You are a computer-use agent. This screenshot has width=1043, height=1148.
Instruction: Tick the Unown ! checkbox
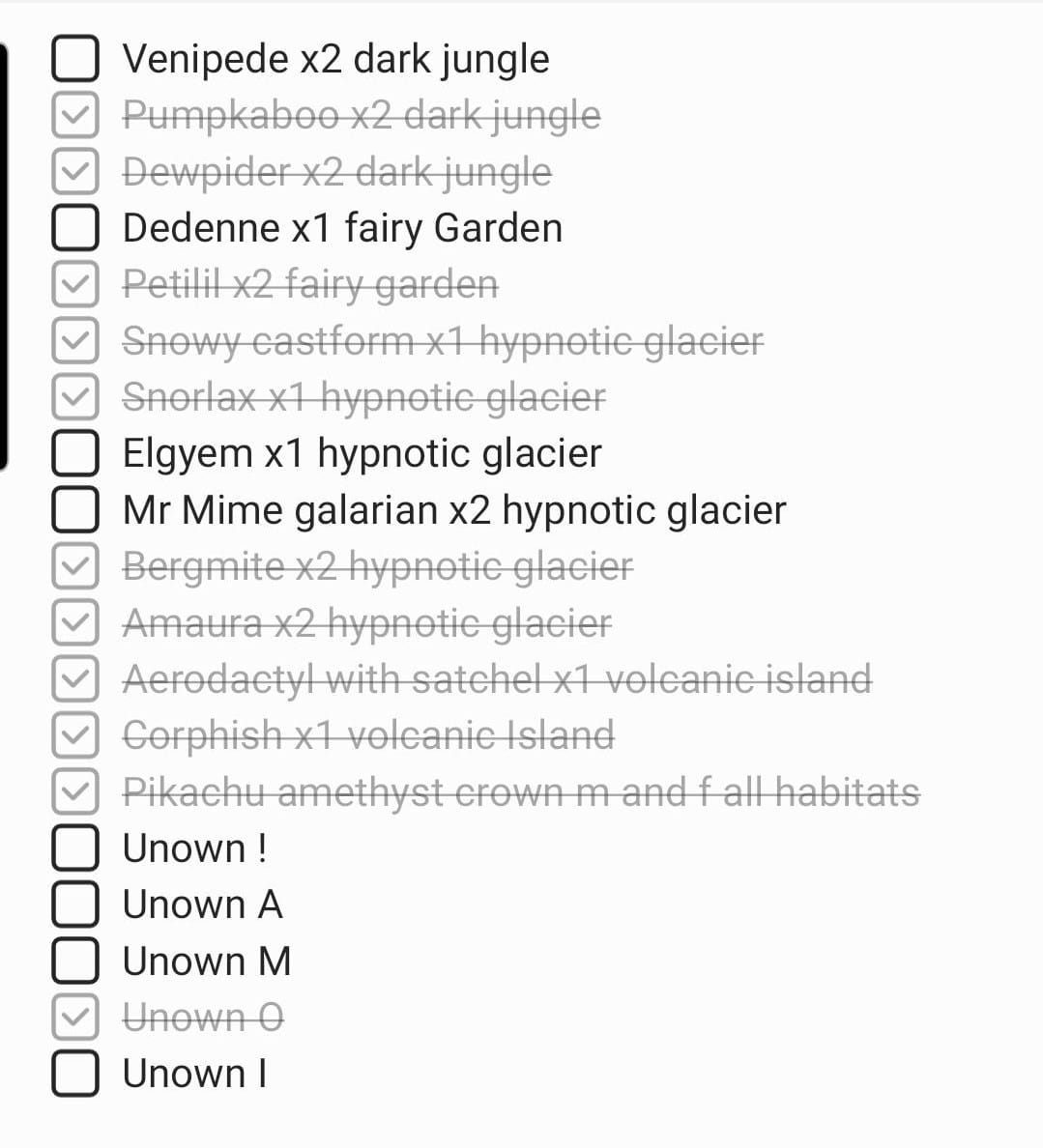pyautogui.click(x=74, y=847)
